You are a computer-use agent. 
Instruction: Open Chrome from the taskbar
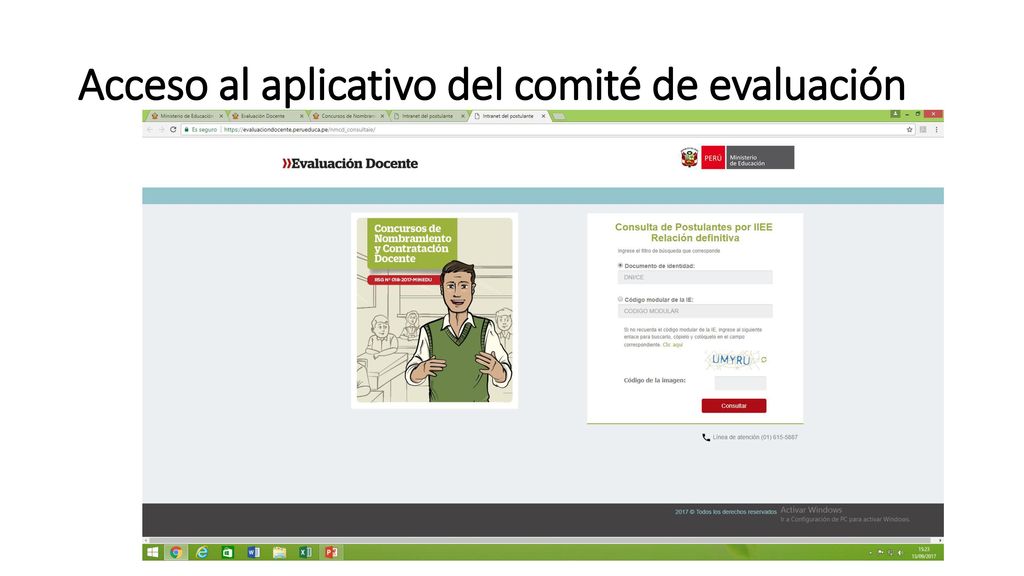pyautogui.click(x=176, y=552)
